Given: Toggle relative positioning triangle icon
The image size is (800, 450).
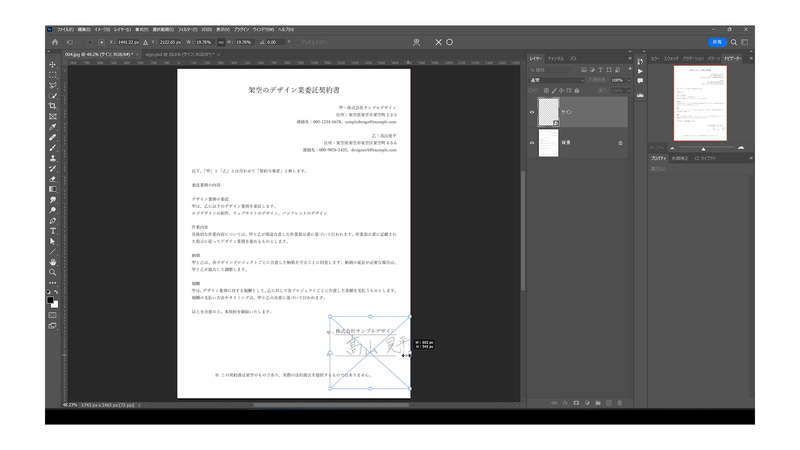Looking at the screenshot, I should pos(145,42).
